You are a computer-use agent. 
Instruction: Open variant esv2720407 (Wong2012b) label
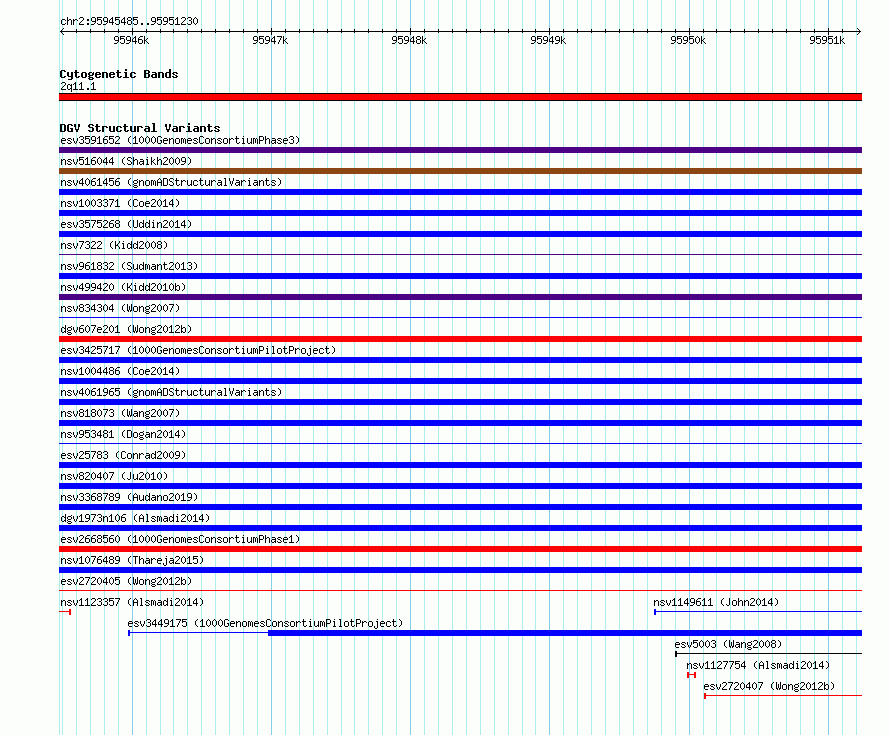tap(770, 686)
